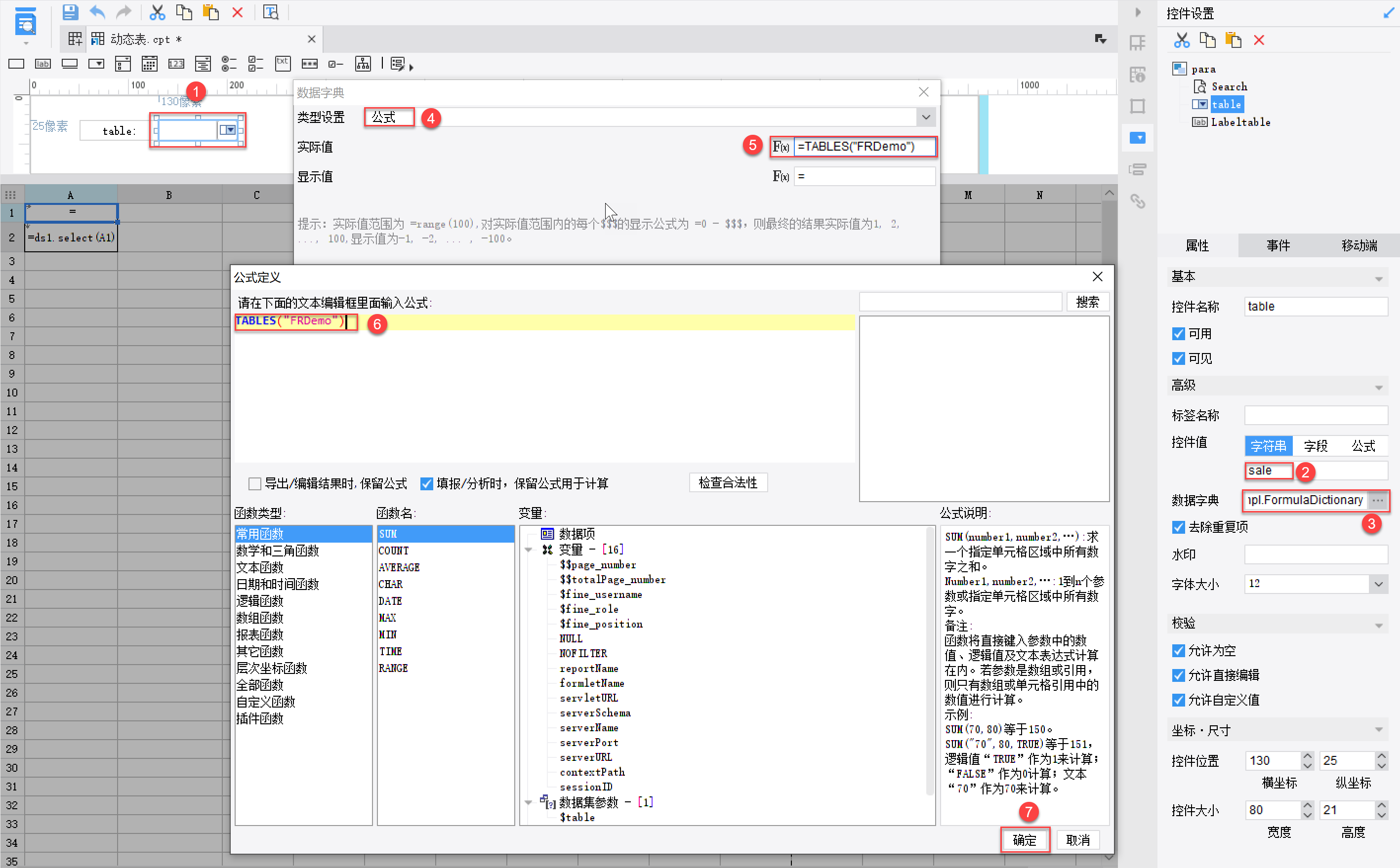Collapse the 变量 tree node
The height and width of the screenshot is (868, 1400).
(528, 550)
